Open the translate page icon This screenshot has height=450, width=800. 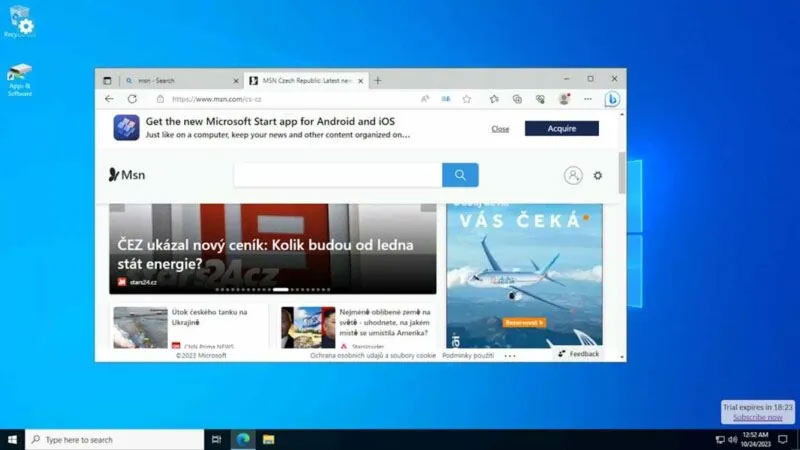(445, 99)
